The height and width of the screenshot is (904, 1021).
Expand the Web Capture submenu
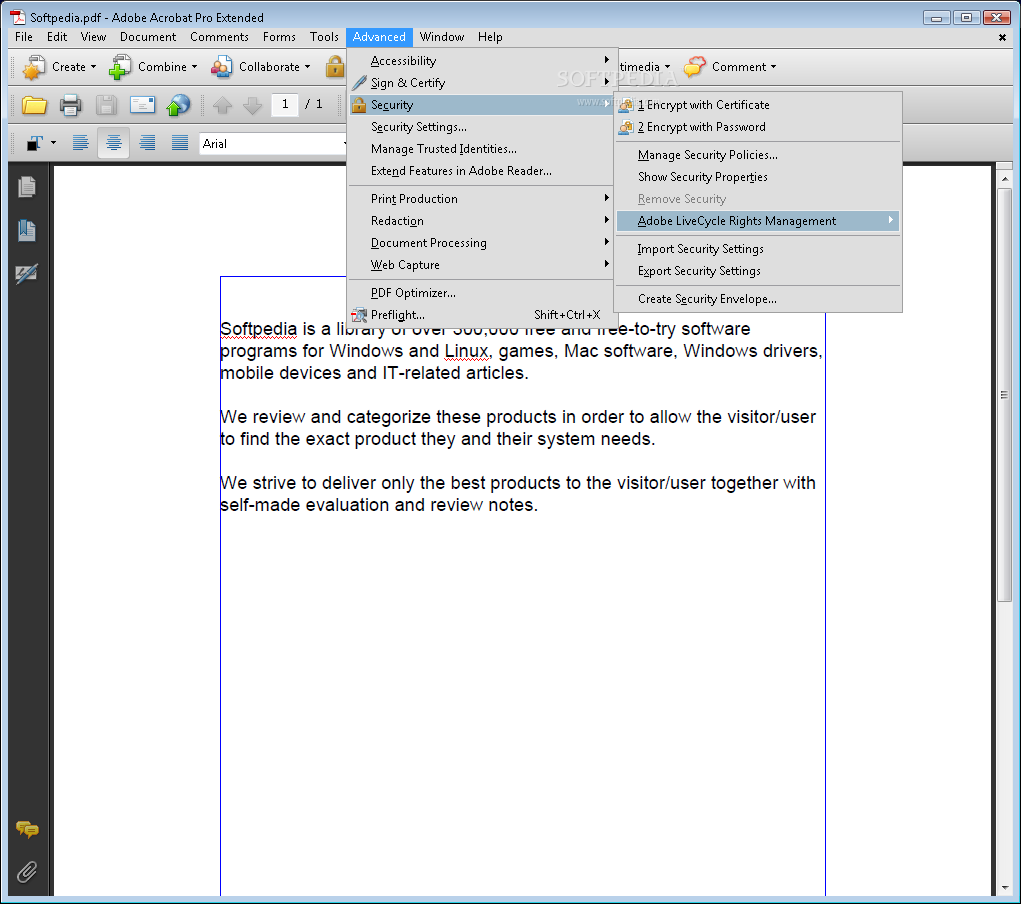point(482,265)
